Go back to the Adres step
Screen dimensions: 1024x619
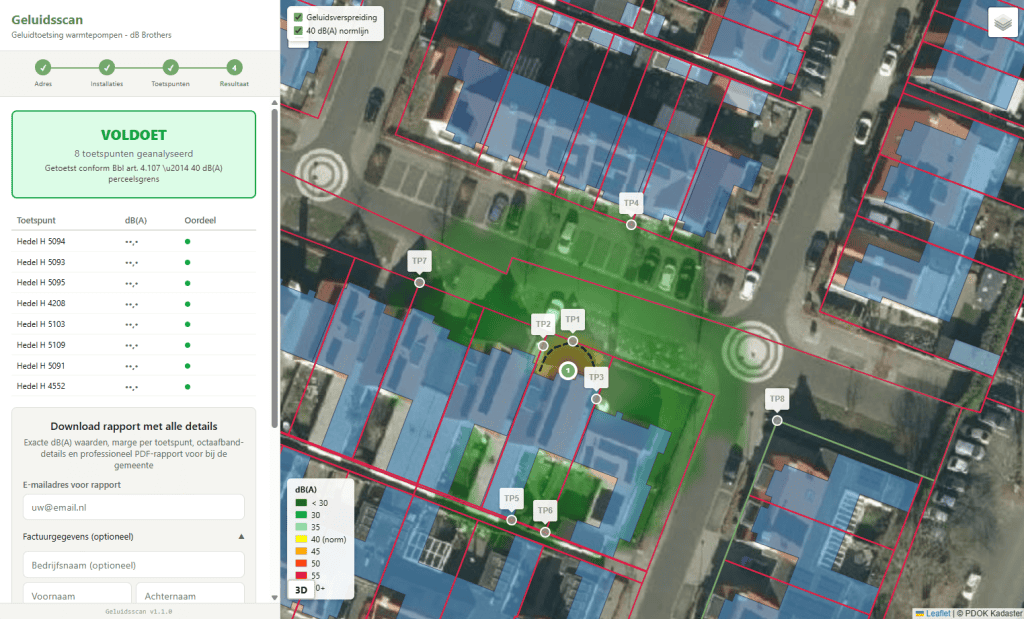click(x=43, y=68)
